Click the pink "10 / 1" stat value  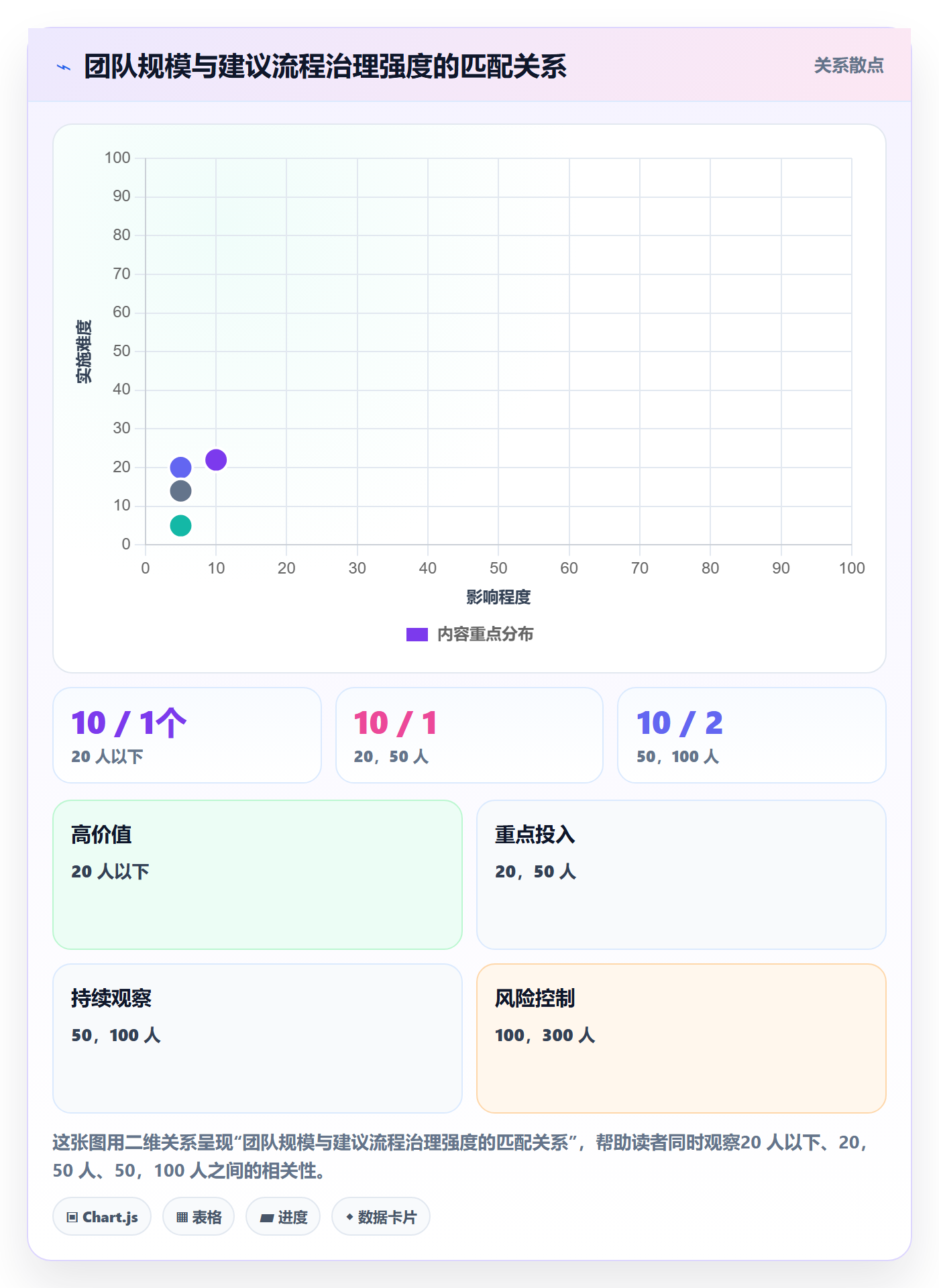pos(395,723)
